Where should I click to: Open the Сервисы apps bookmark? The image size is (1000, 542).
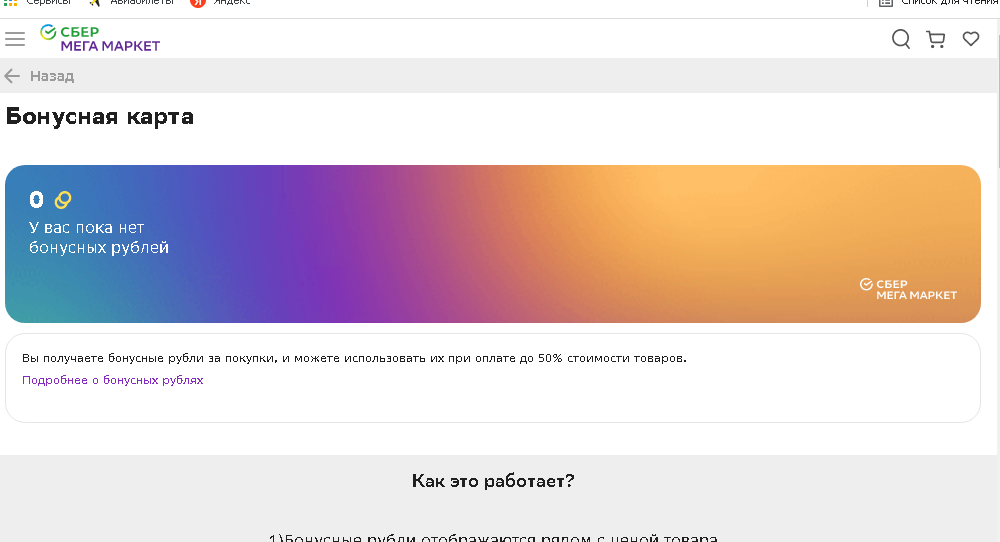pyautogui.click(x=38, y=3)
